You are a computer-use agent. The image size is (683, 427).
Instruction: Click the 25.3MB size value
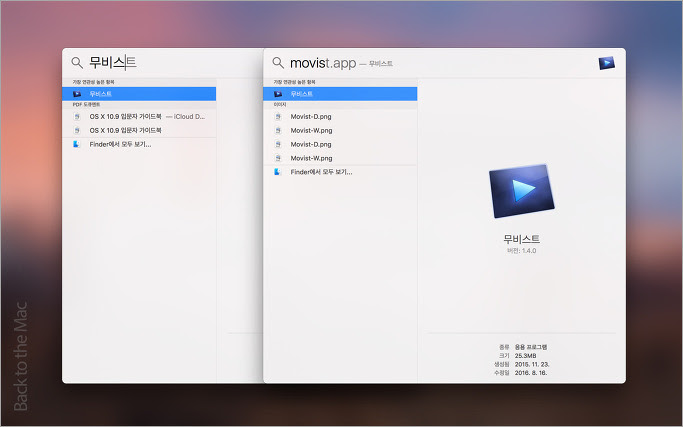[x=525, y=356]
